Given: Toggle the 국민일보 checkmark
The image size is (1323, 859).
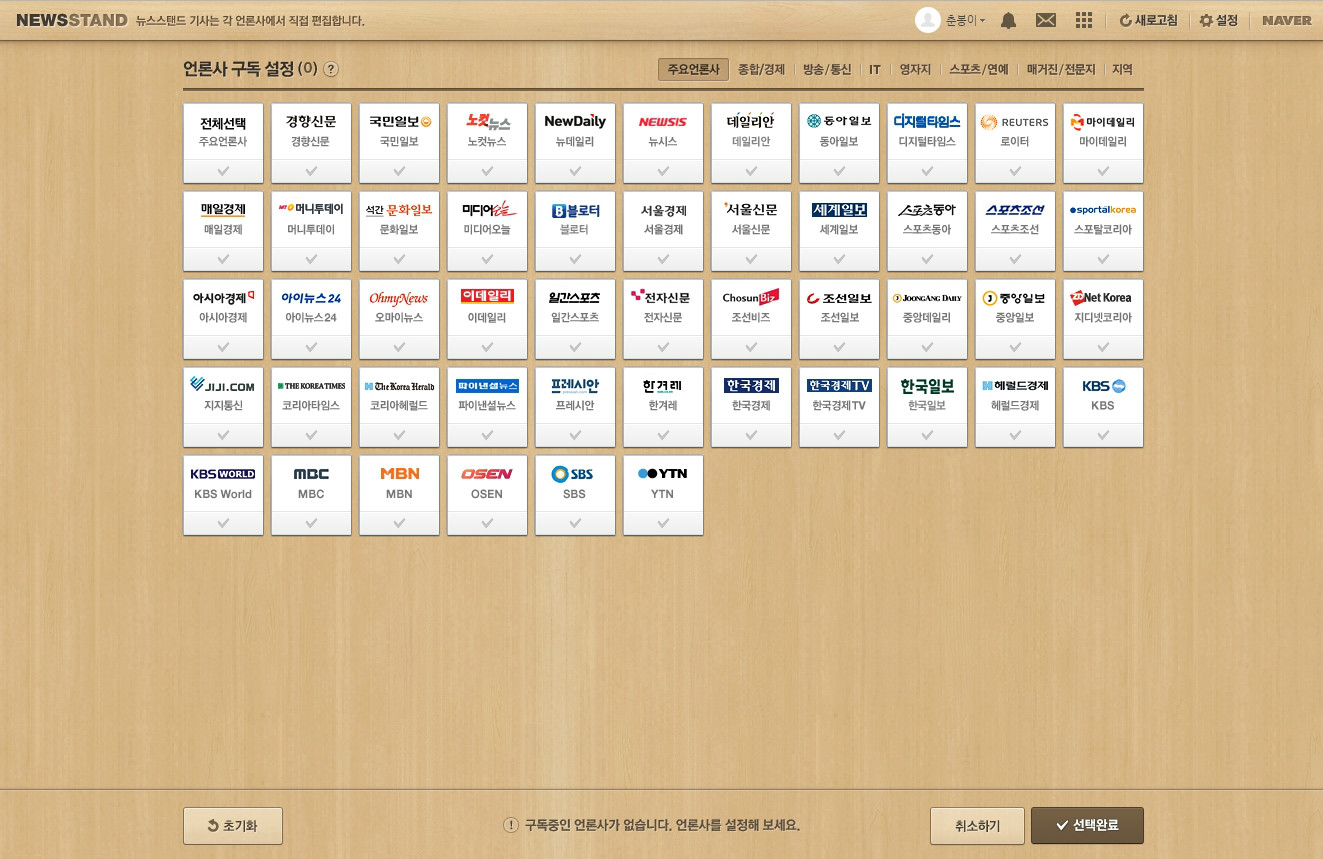Looking at the screenshot, I should pyautogui.click(x=399, y=171).
